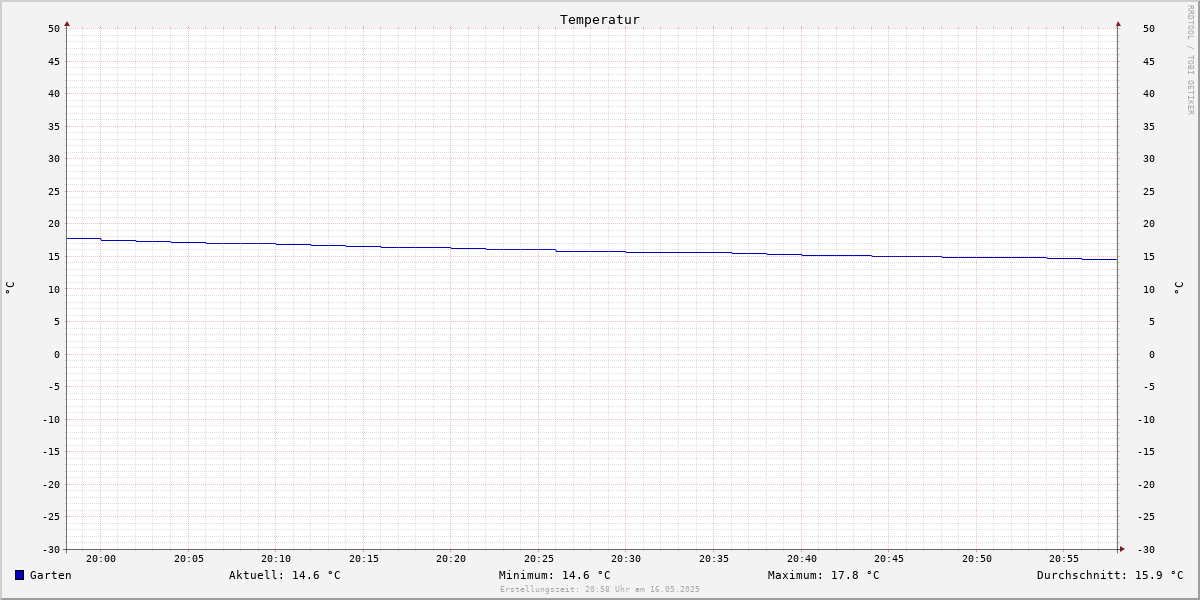
Task: Select the "Minimum: 14.6 °C" value
Action: 555,575
